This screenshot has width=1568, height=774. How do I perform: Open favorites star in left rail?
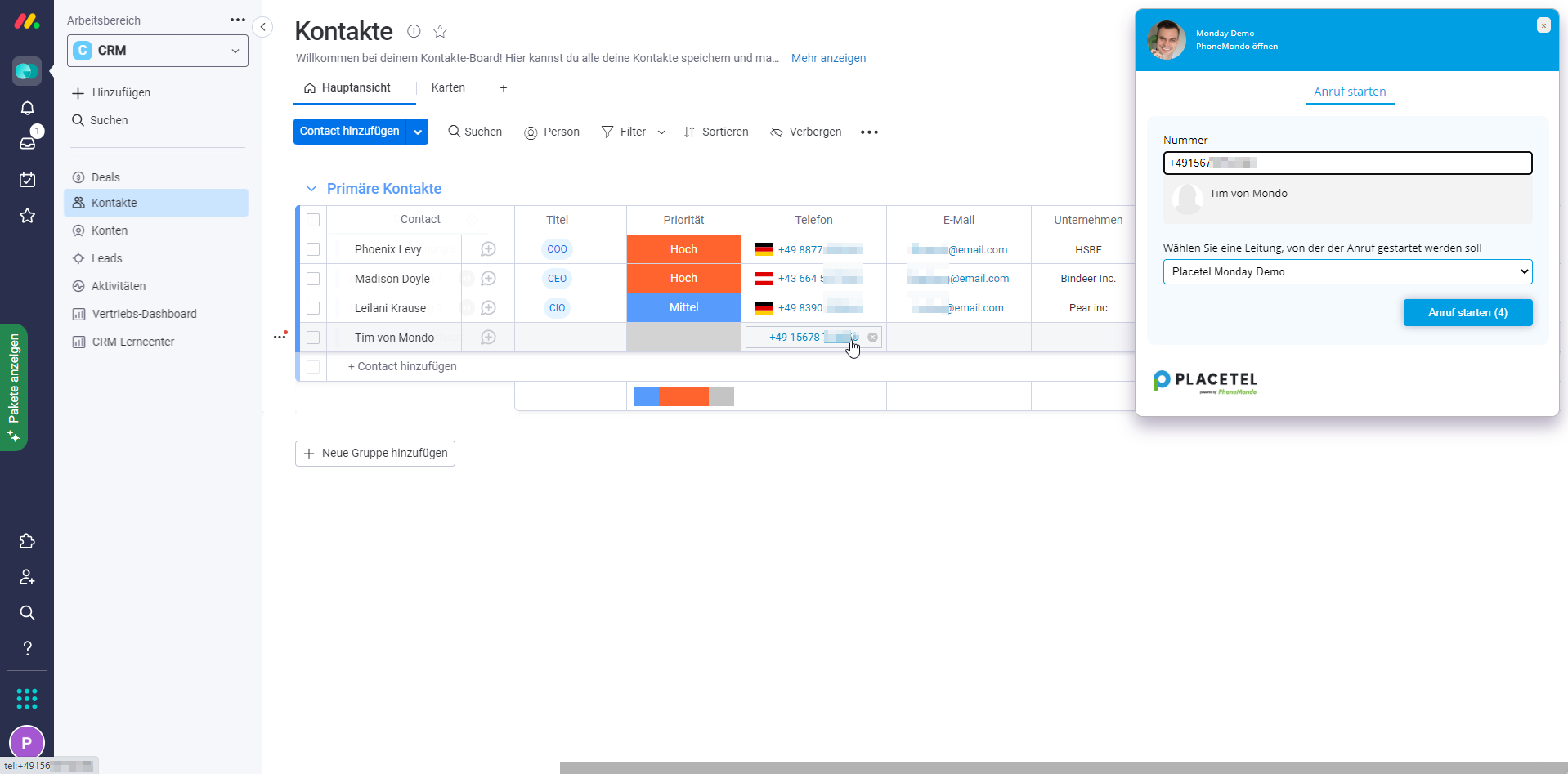tap(27, 216)
